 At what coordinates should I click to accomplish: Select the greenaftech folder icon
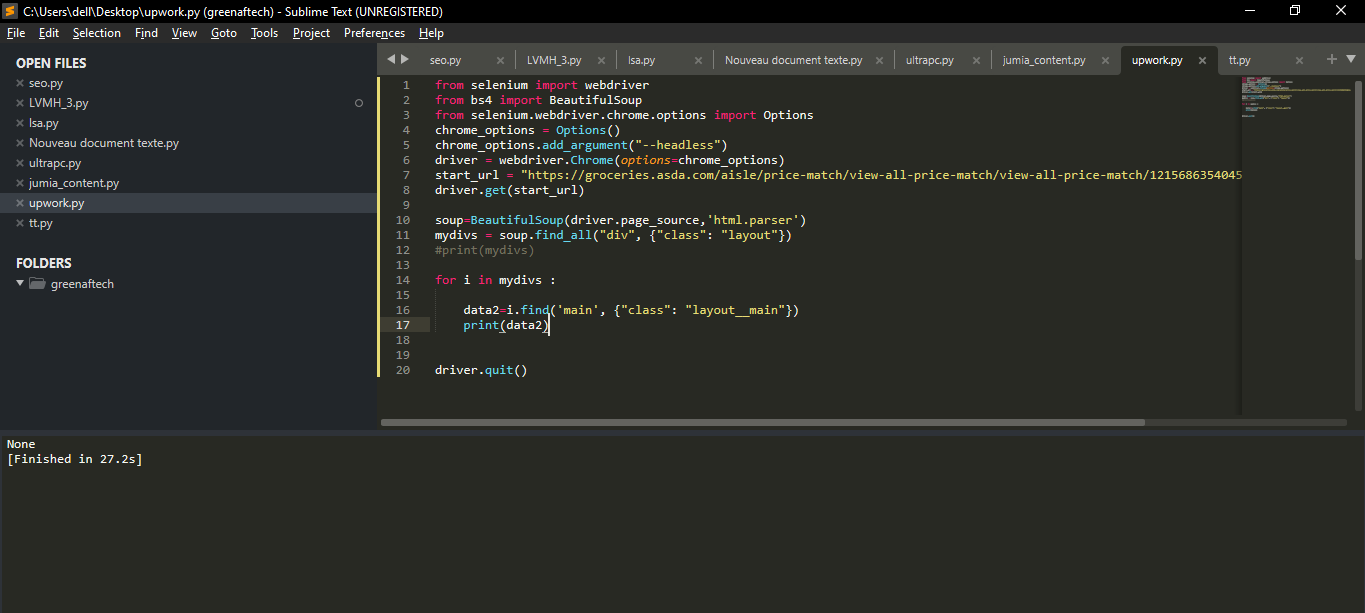pyautogui.click(x=38, y=284)
